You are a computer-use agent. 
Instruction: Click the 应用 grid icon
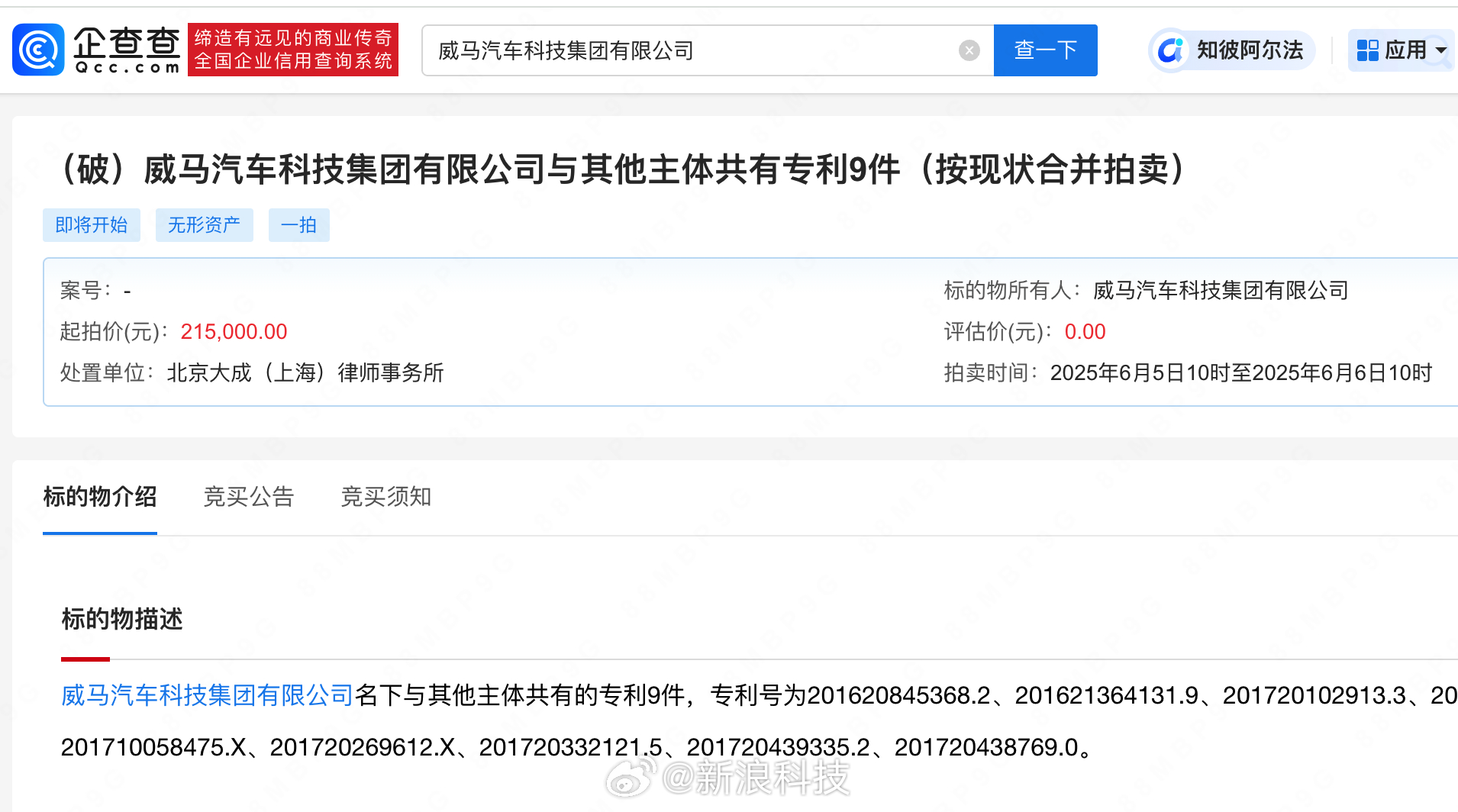[x=1367, y=50]
